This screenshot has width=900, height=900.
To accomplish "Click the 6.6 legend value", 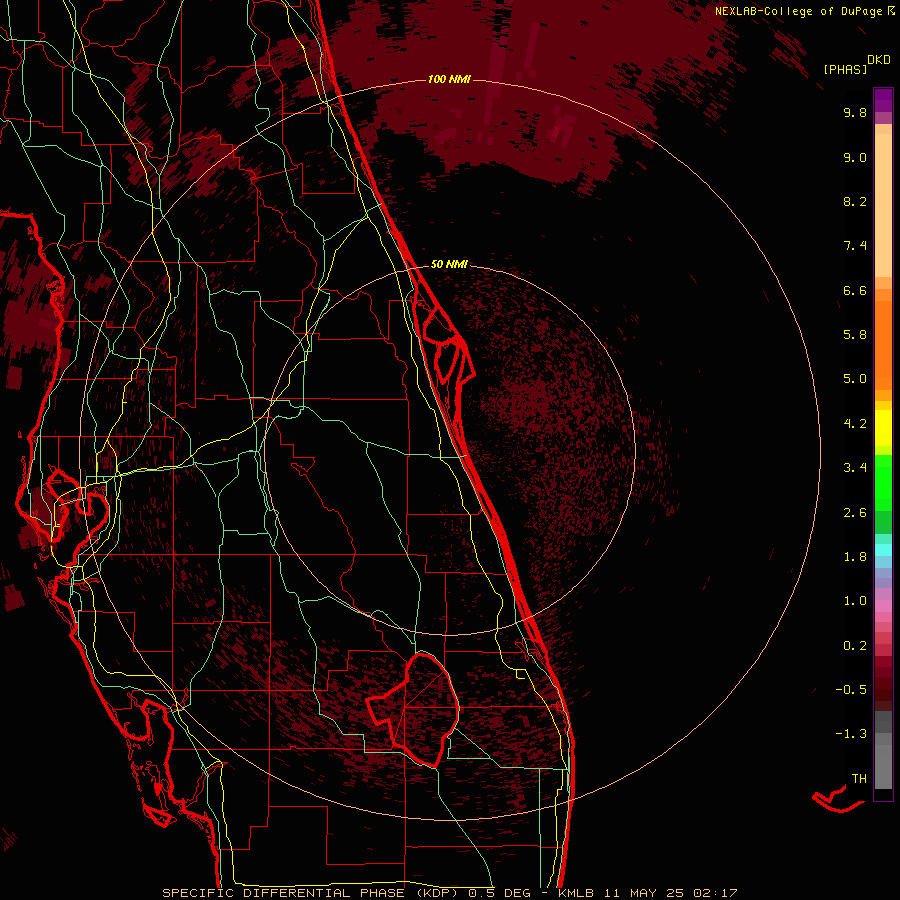I will pos(855,291).
